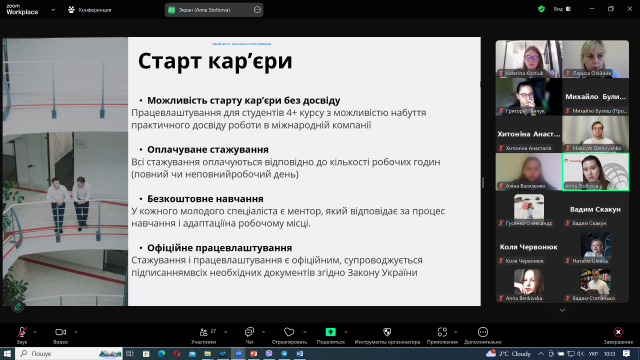640x360 pixels.
Task: Click the green encryption shield icon
Action: 541,9
